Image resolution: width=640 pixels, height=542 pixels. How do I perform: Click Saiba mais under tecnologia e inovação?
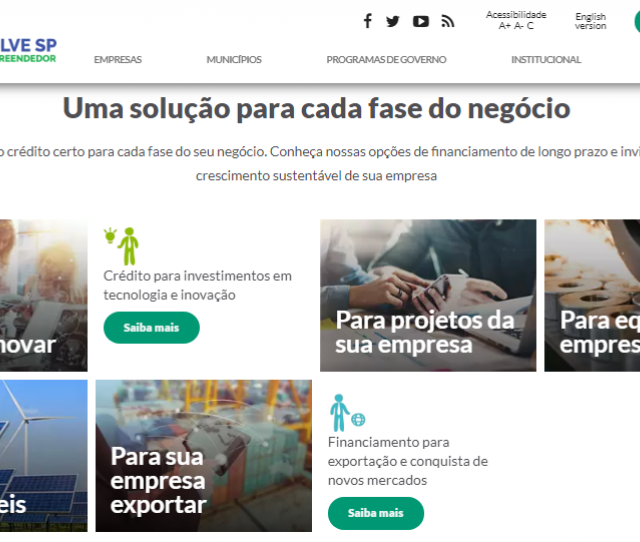click(151, 327)
